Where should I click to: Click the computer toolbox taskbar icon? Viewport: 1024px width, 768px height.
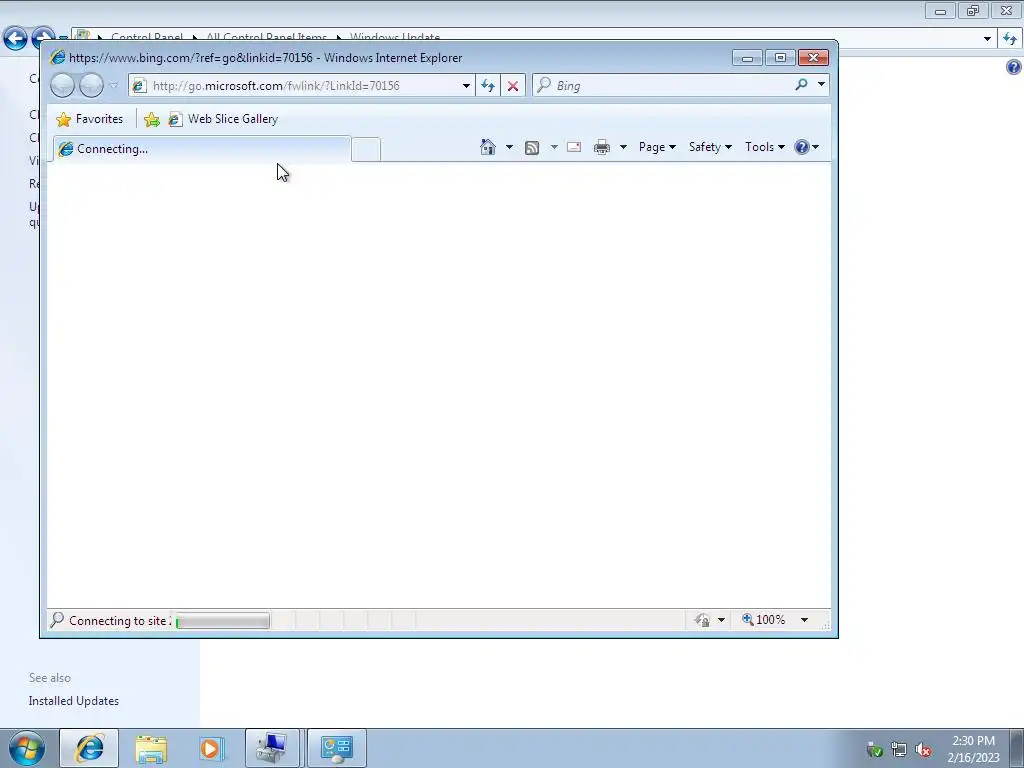[272, 748]
